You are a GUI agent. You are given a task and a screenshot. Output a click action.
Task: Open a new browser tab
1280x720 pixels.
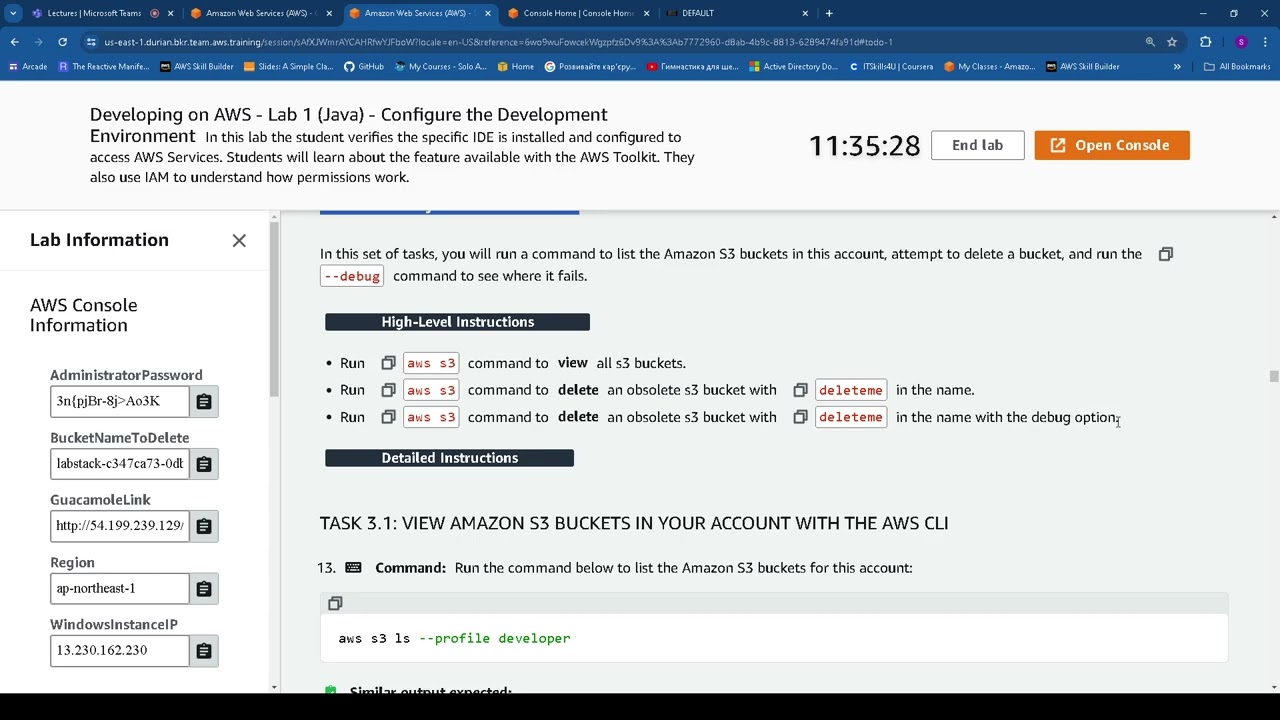point(829,13)
